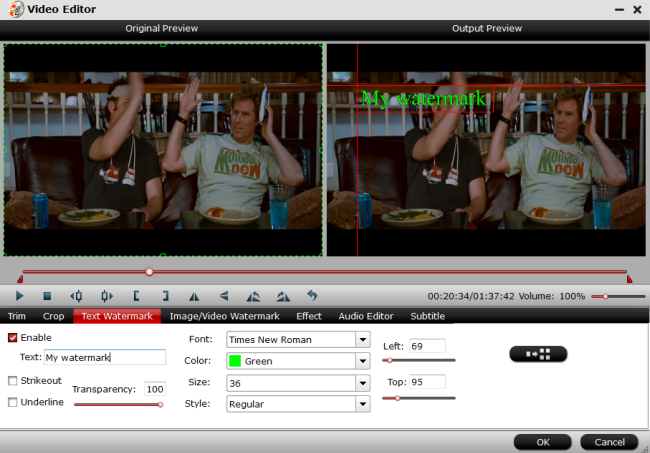Uncheck the Enable watermark checkbox

pos(13,338)
